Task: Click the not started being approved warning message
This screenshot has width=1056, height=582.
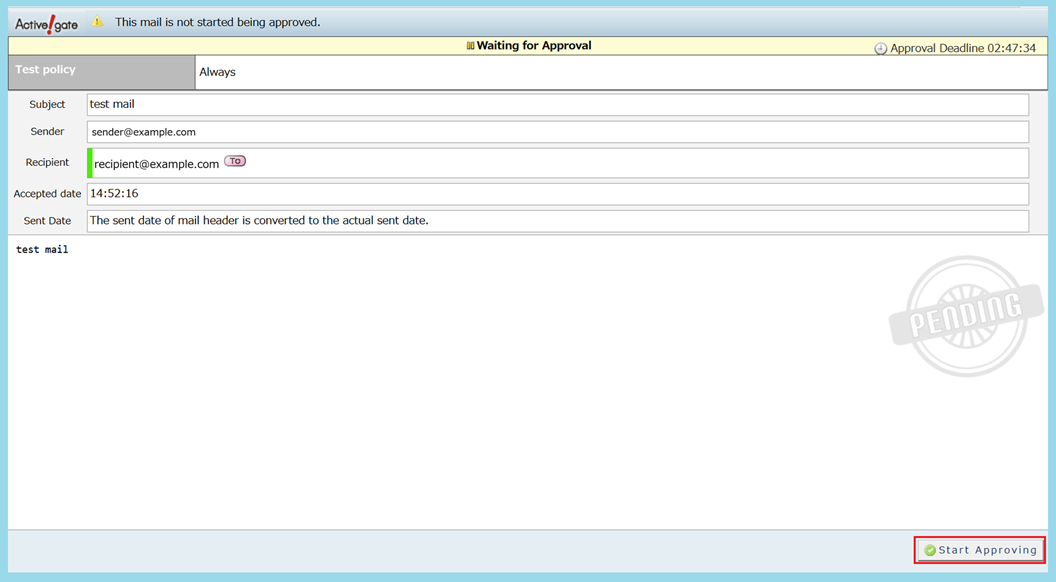Action: click(218, 22)
